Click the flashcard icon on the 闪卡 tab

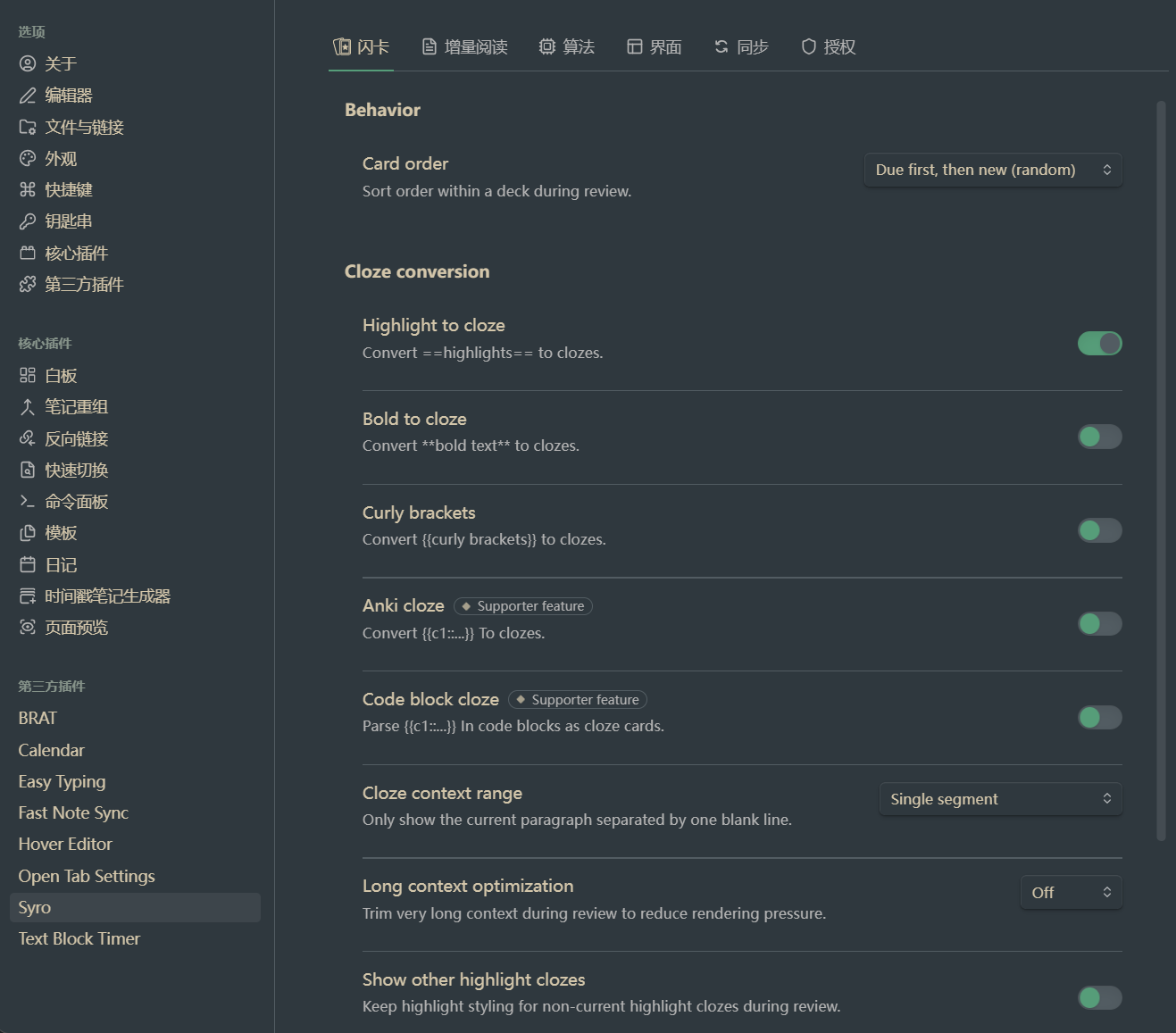coord(342,46)
